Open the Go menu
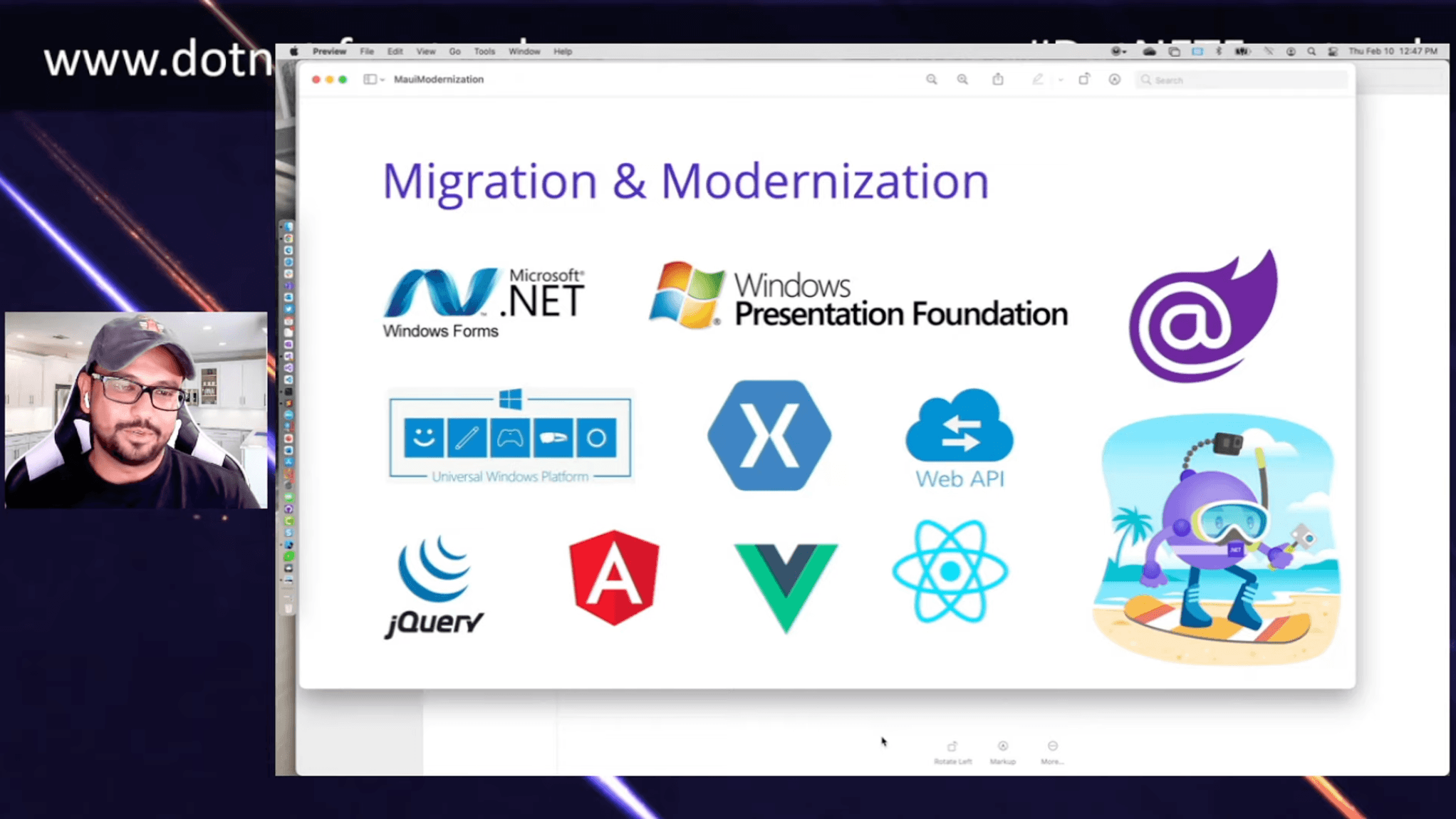The height and width of the screenshot is (819, 1456). 454,51
